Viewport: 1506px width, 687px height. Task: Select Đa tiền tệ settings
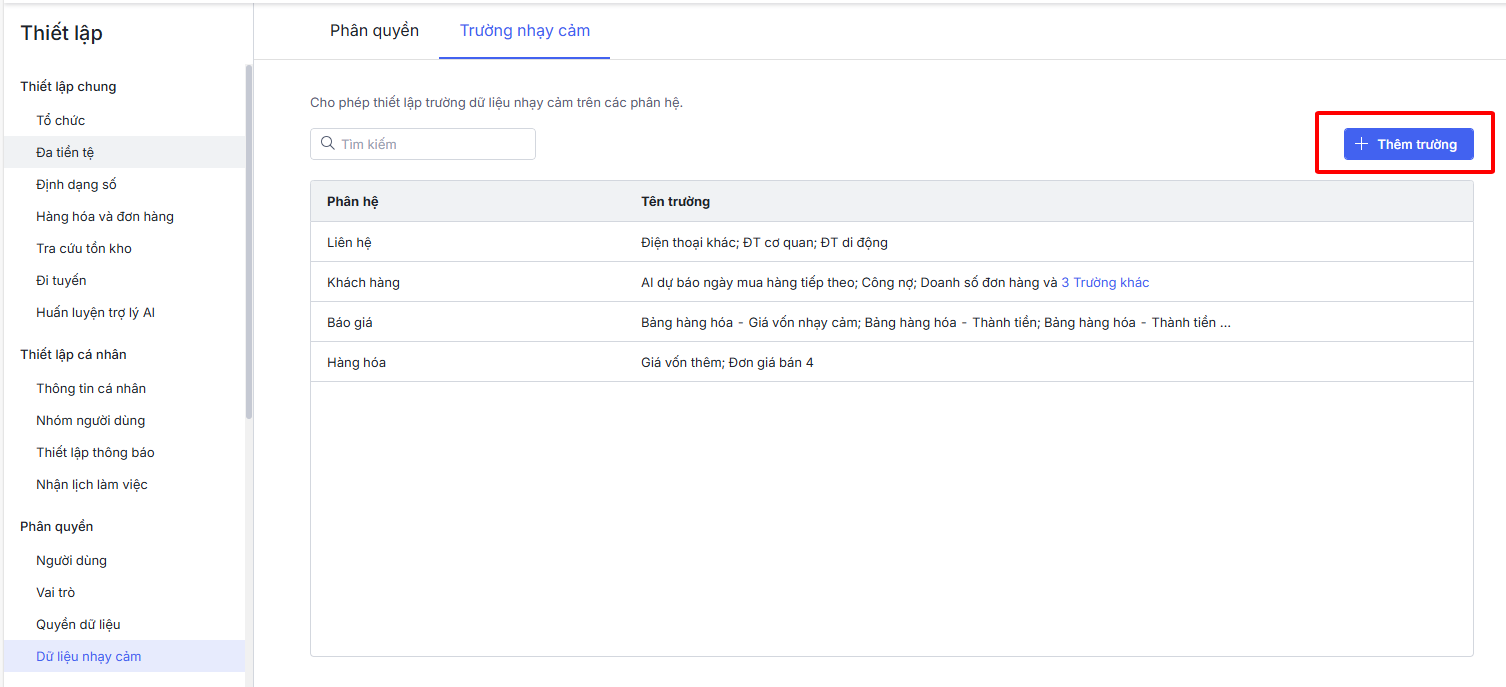click(65, 153)
